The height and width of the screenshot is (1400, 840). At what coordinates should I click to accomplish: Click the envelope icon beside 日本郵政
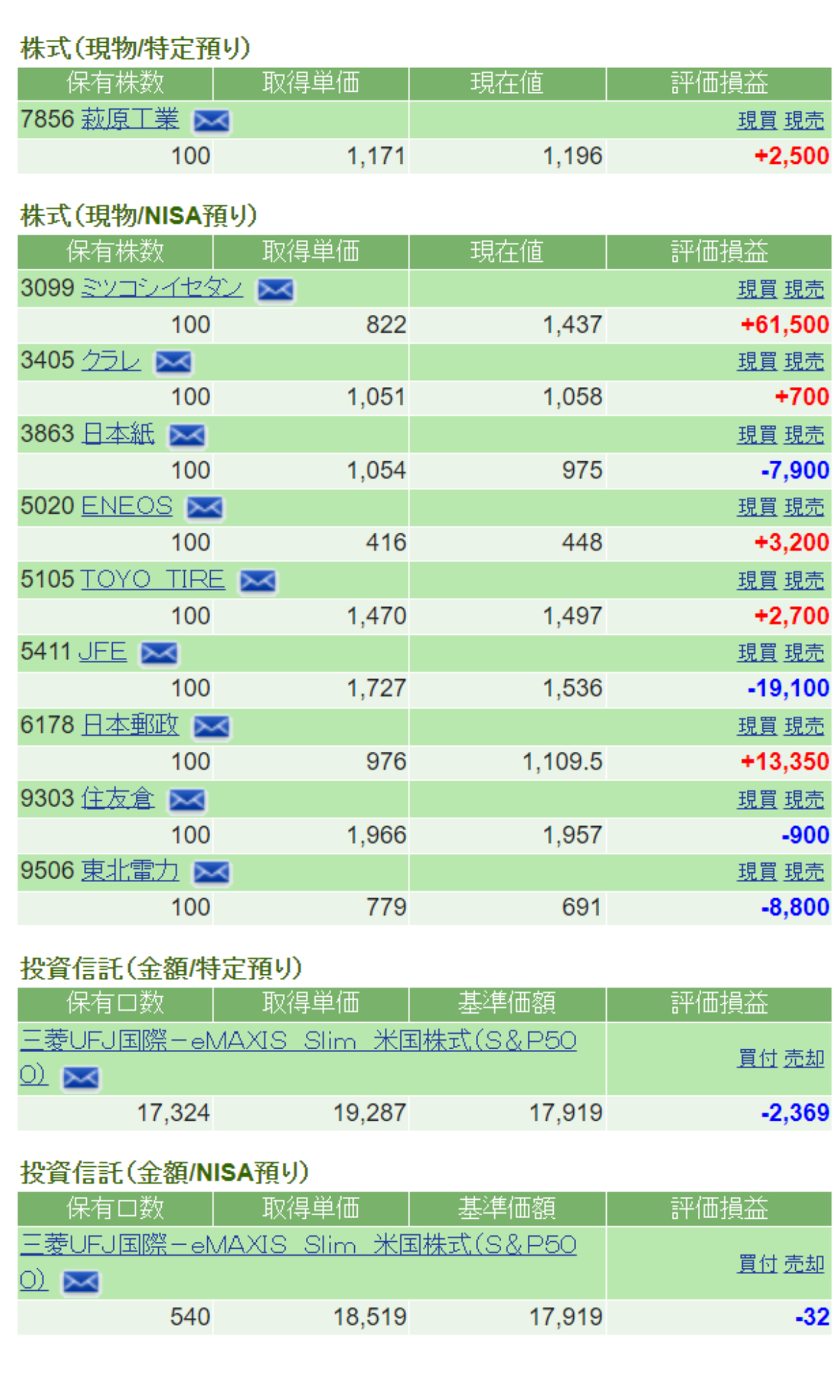tap(211, 727)
